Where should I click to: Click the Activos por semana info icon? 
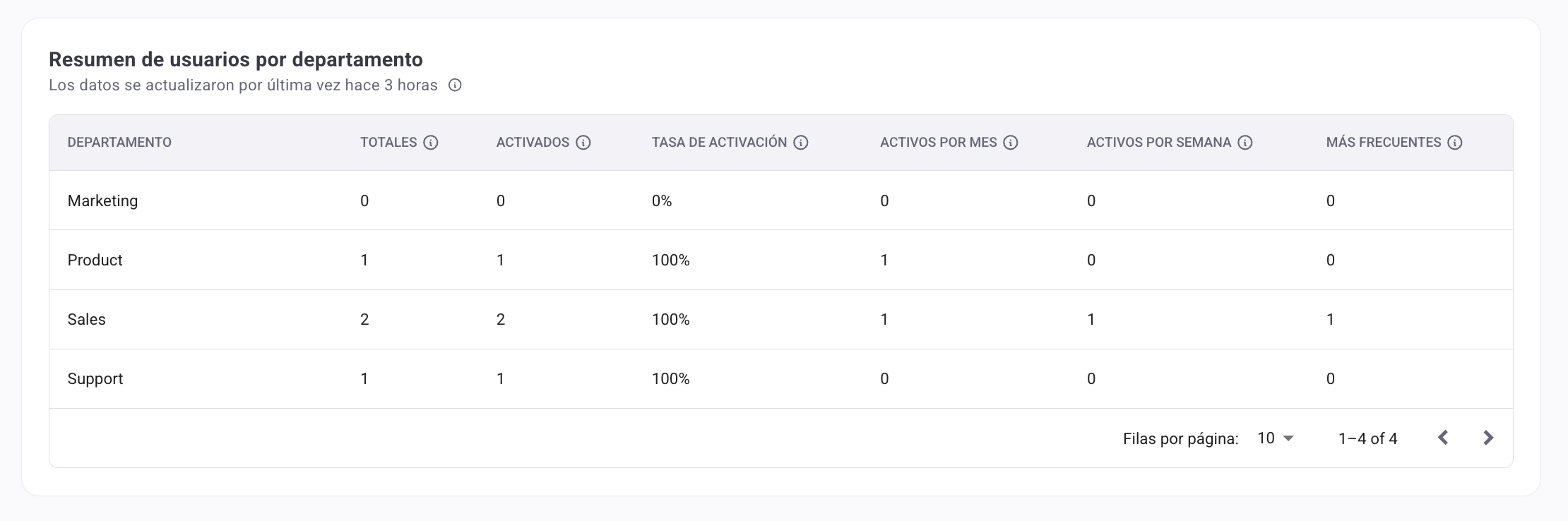click(1246, 143)
